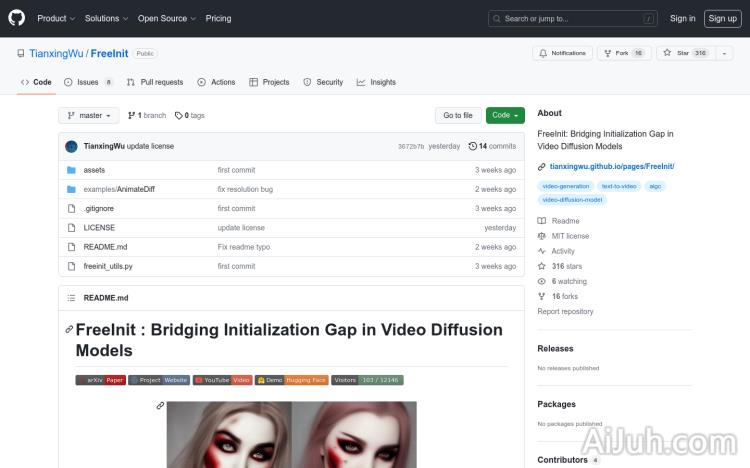
Task: Click the README.md outline list icon
Action: 71,298
